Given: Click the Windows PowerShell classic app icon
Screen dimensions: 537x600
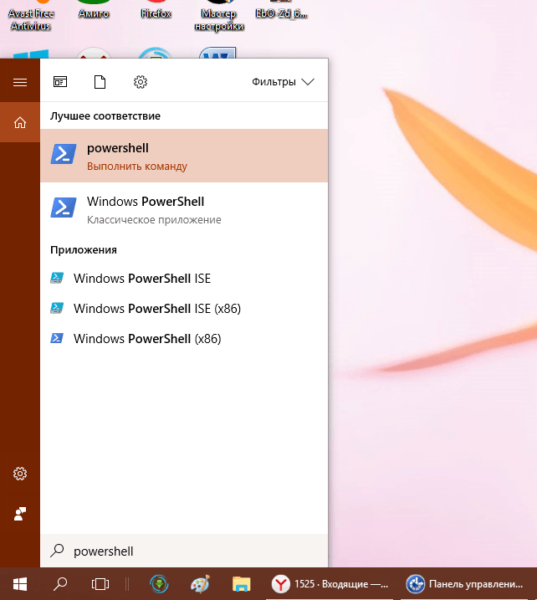Looking at the screenshot, I should click(63, 207).
